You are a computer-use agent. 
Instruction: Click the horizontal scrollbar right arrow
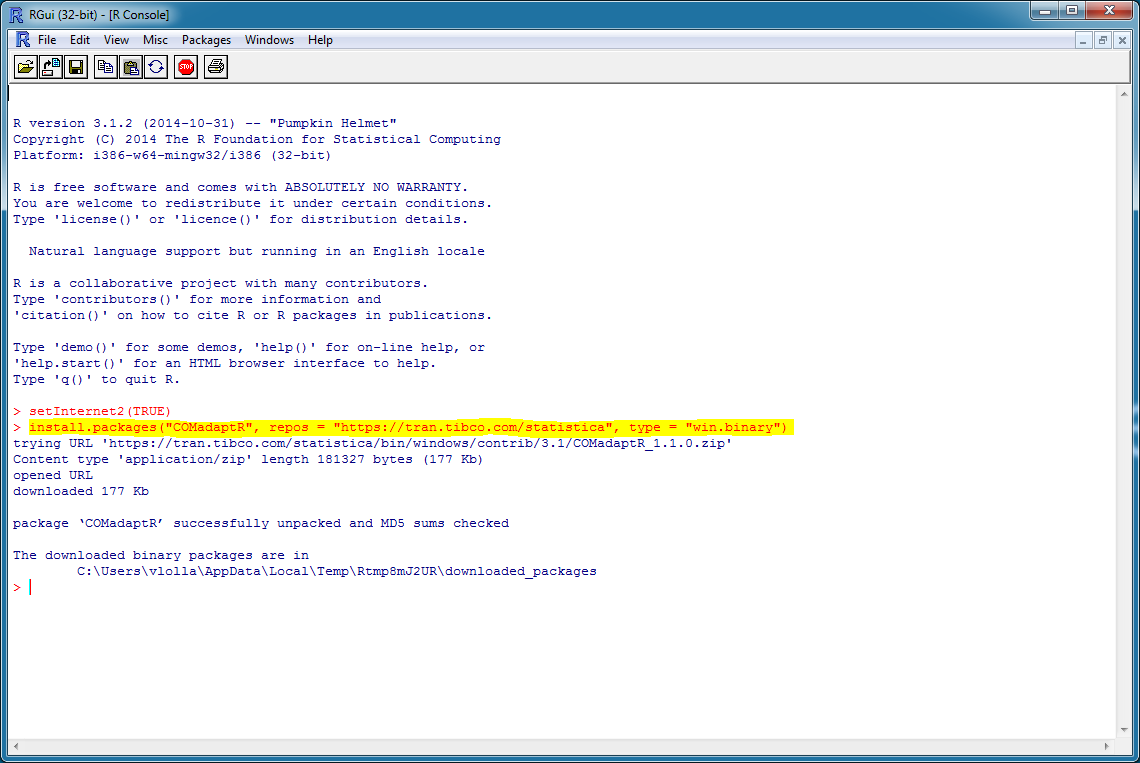(x=1107, y=746)
